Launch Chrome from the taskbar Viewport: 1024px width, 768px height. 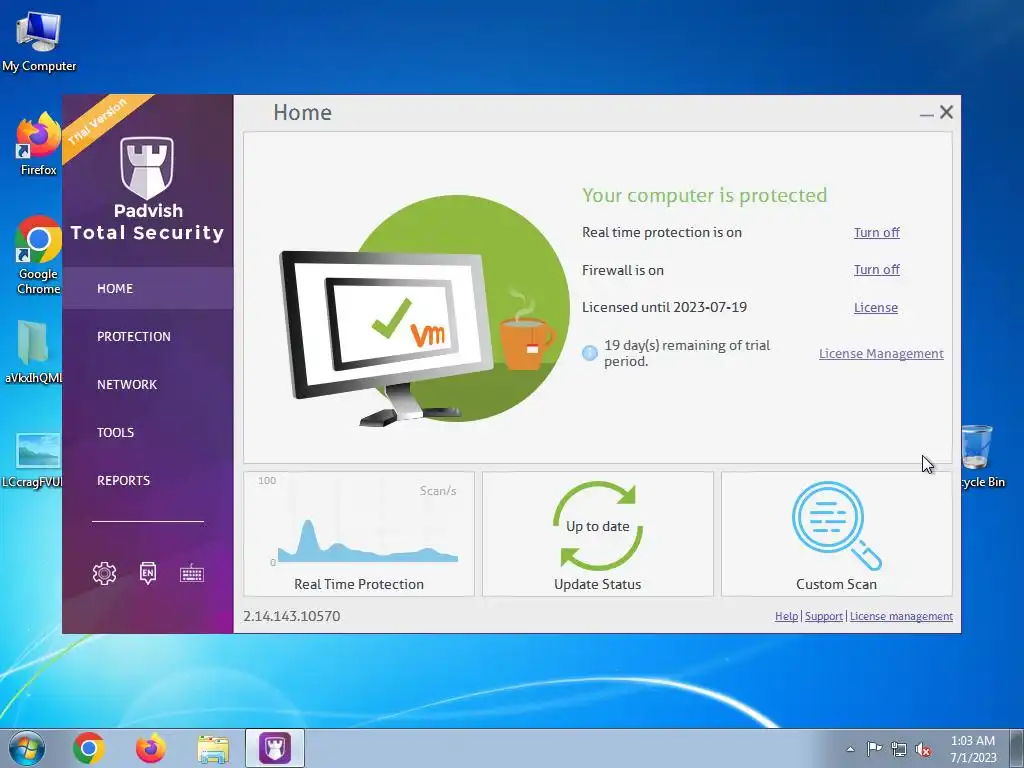click(x=89, y=748)
